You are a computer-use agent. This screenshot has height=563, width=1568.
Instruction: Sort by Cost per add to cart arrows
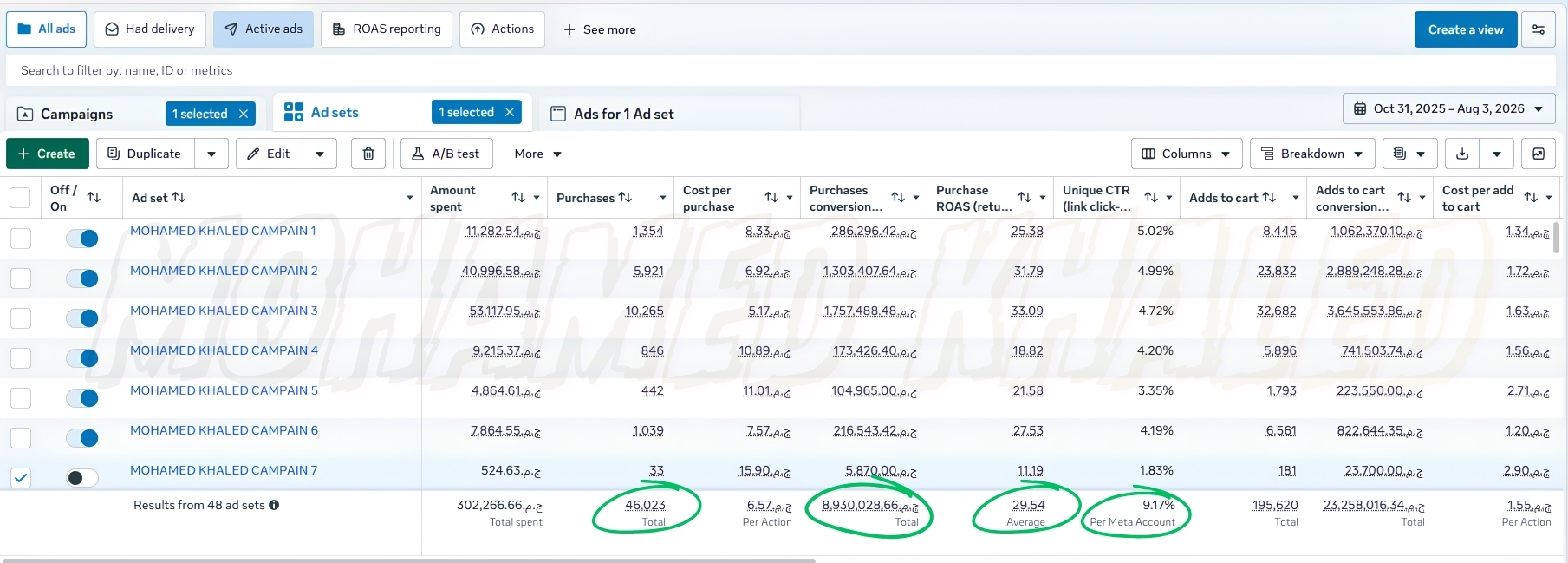(x=1531, y=198)
